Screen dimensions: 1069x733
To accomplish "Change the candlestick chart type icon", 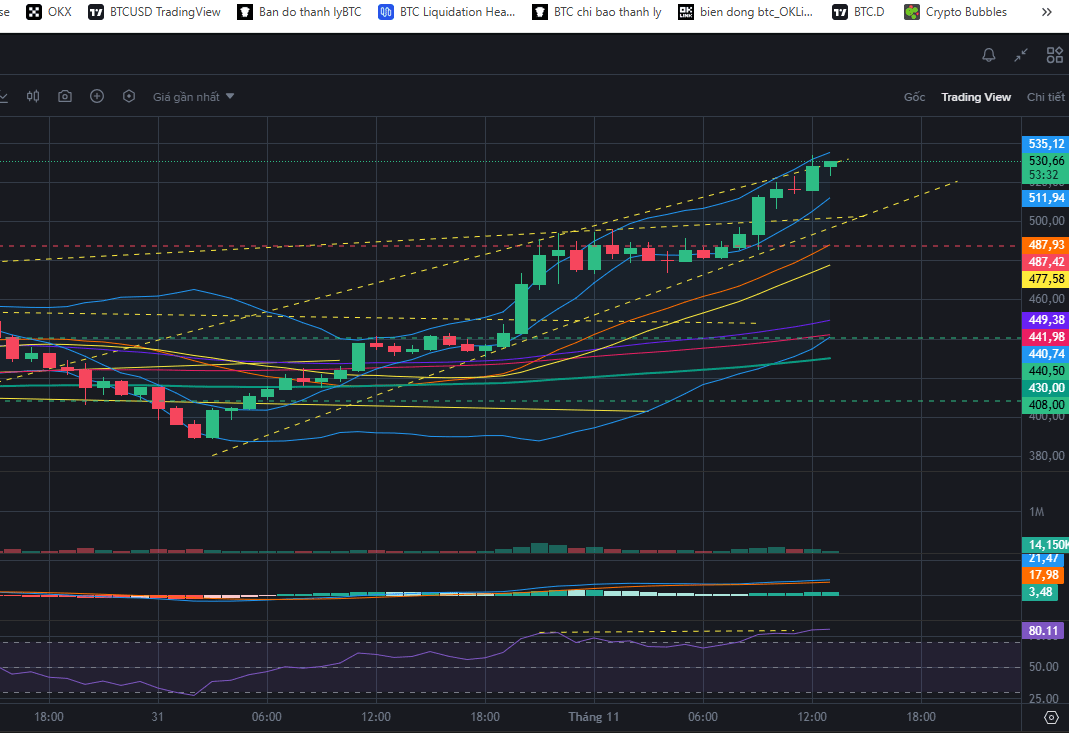I will point(33,96).
